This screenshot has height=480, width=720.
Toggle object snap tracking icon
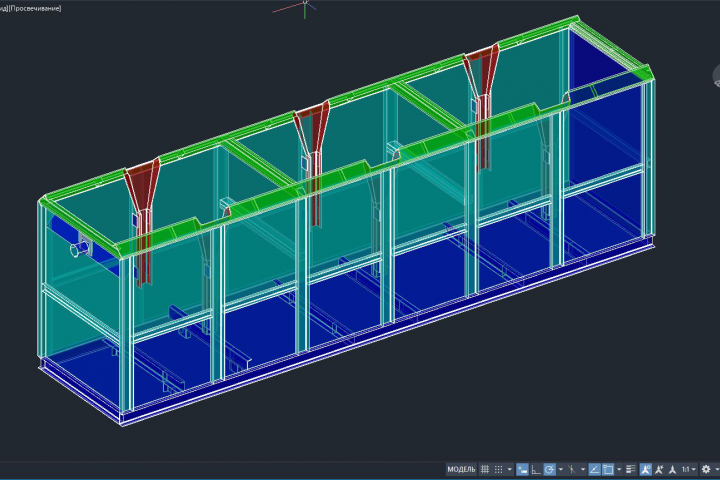point(594,469)
